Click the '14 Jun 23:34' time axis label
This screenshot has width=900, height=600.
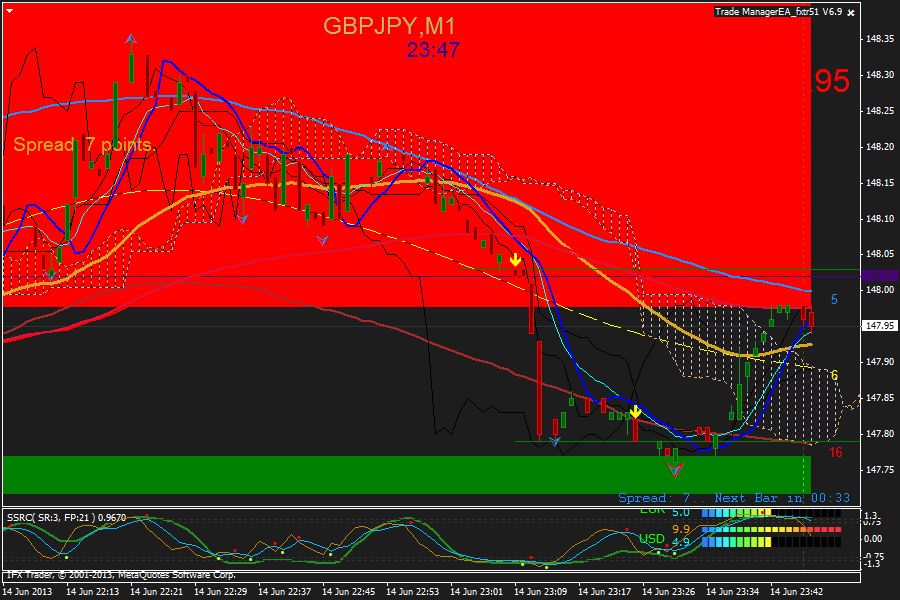(x=732, y=591)
